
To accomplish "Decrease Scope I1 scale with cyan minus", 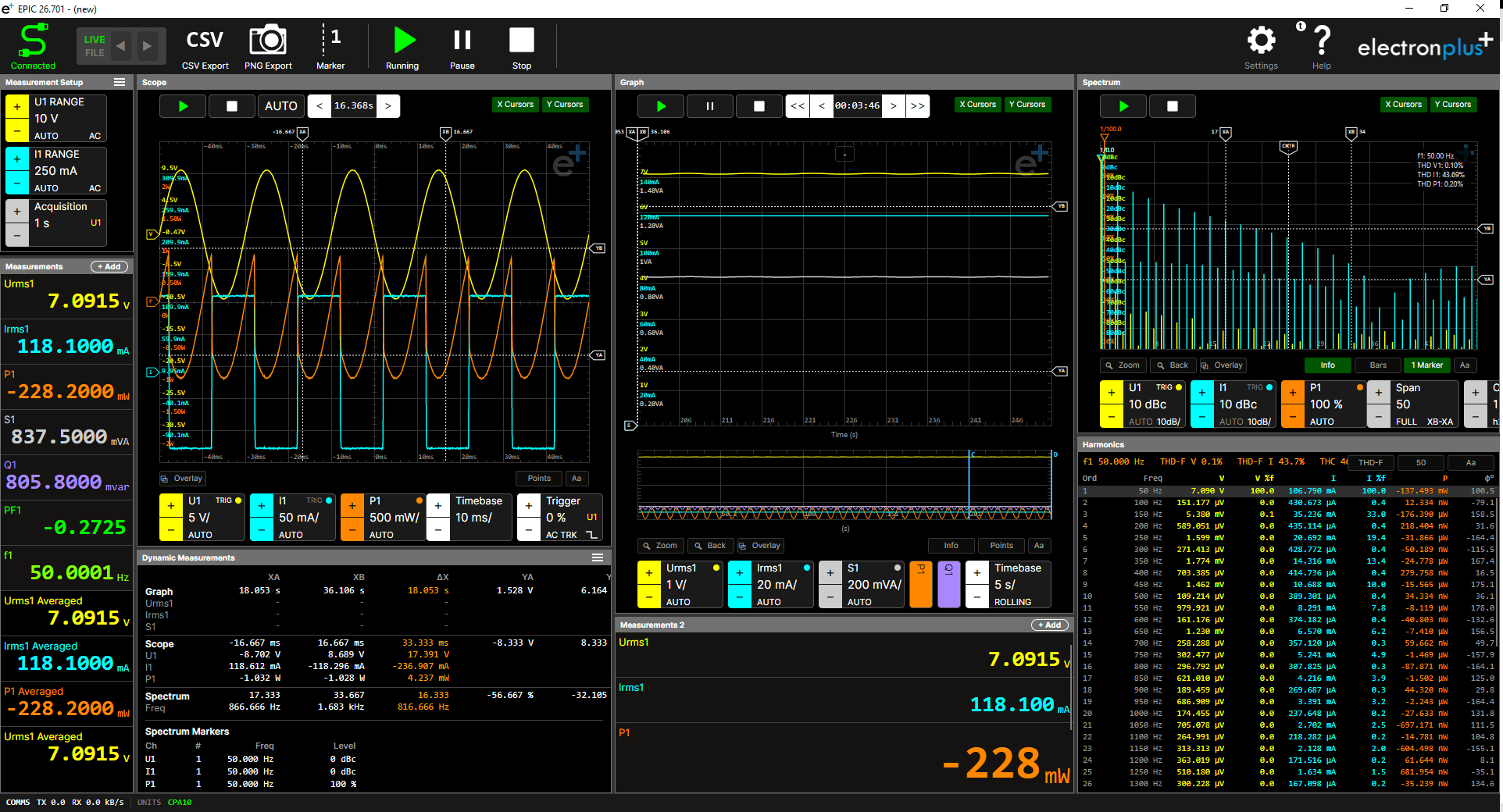I will pos(262,529).
